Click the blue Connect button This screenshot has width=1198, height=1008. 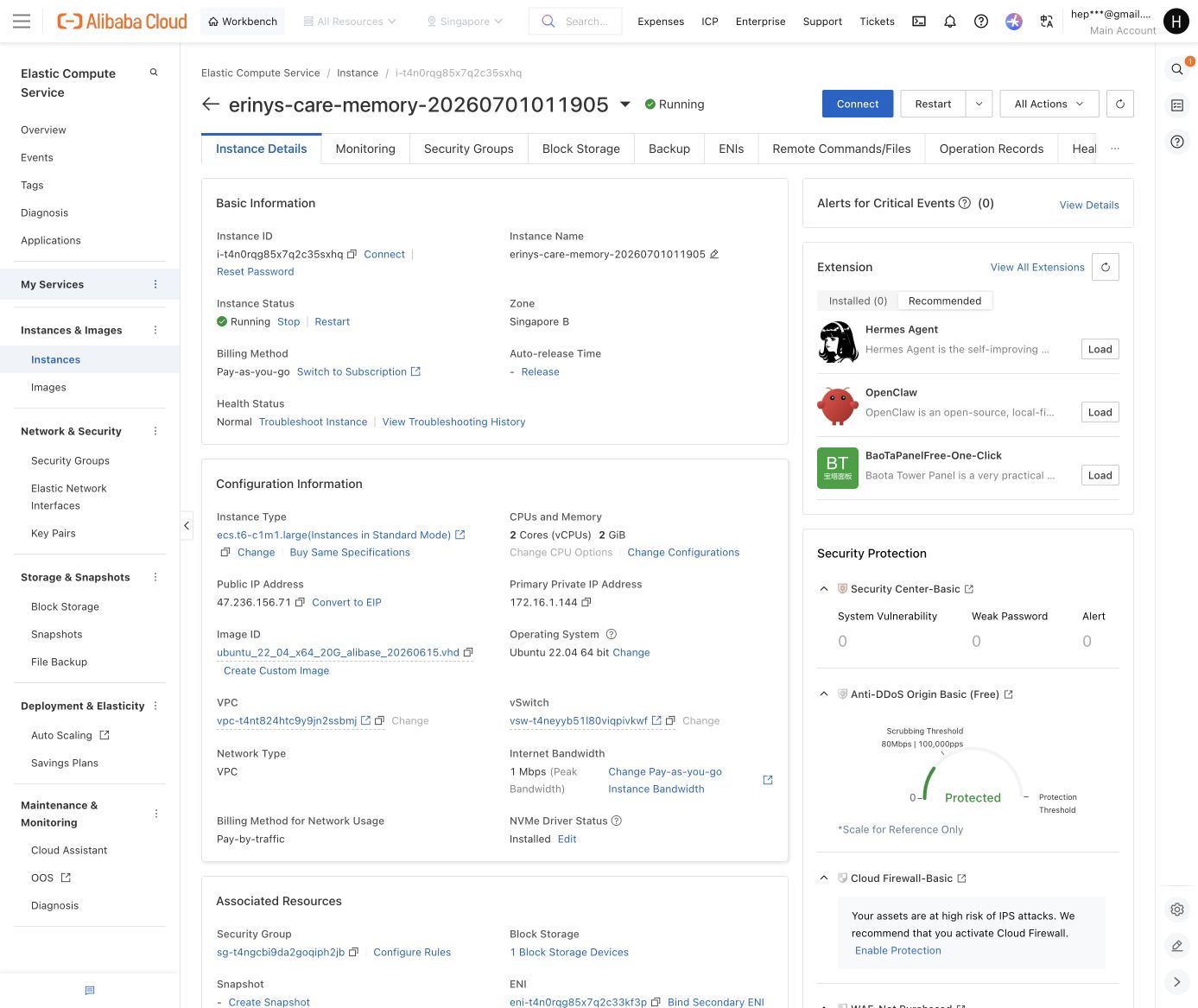[x=858, y=104]
